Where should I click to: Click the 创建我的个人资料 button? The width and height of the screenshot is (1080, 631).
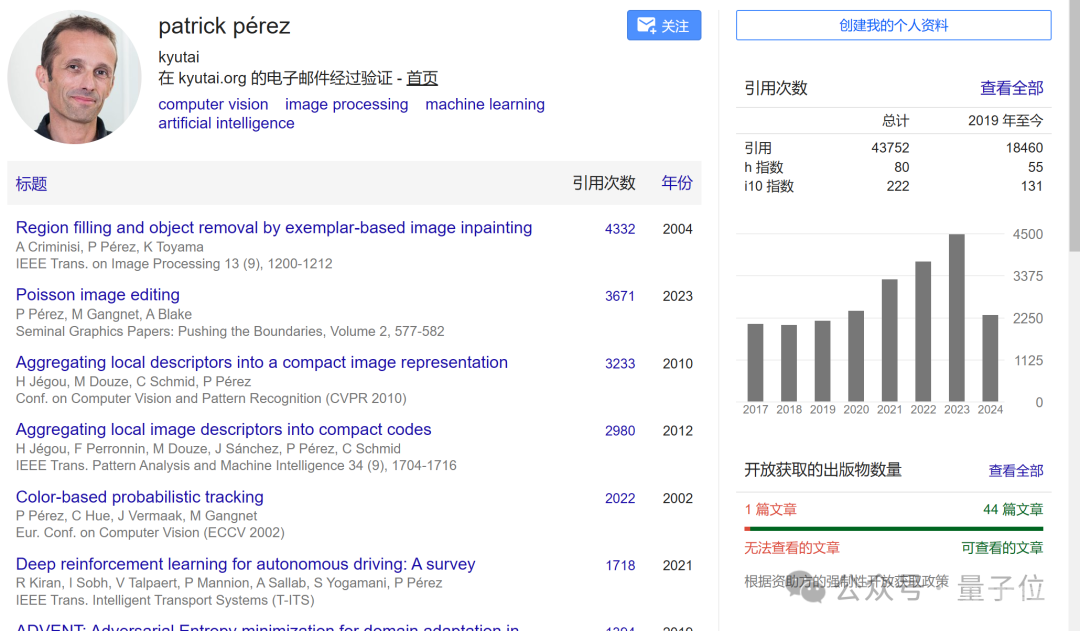coord(893,25)
